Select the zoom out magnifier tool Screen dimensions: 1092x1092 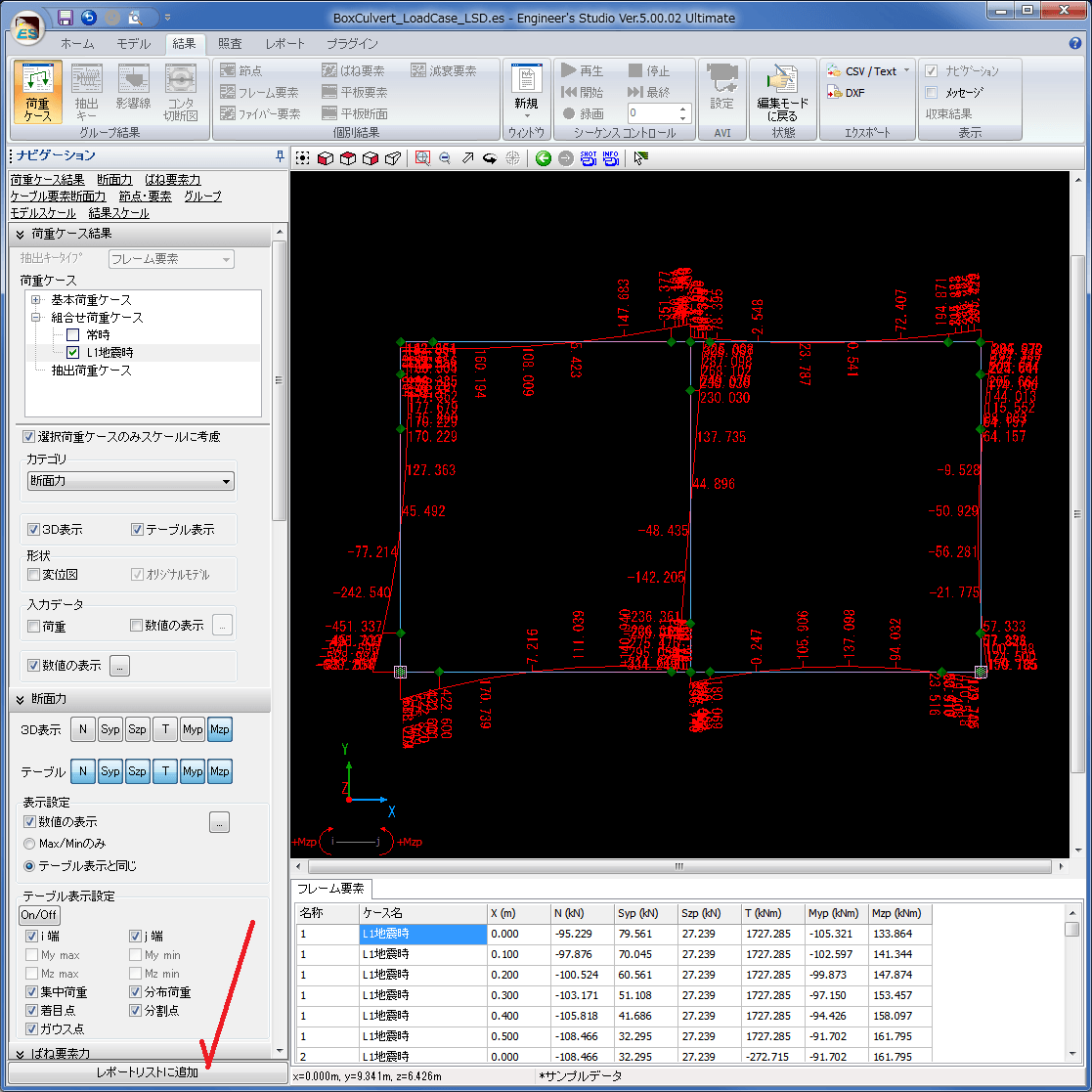tap(445, 158)
